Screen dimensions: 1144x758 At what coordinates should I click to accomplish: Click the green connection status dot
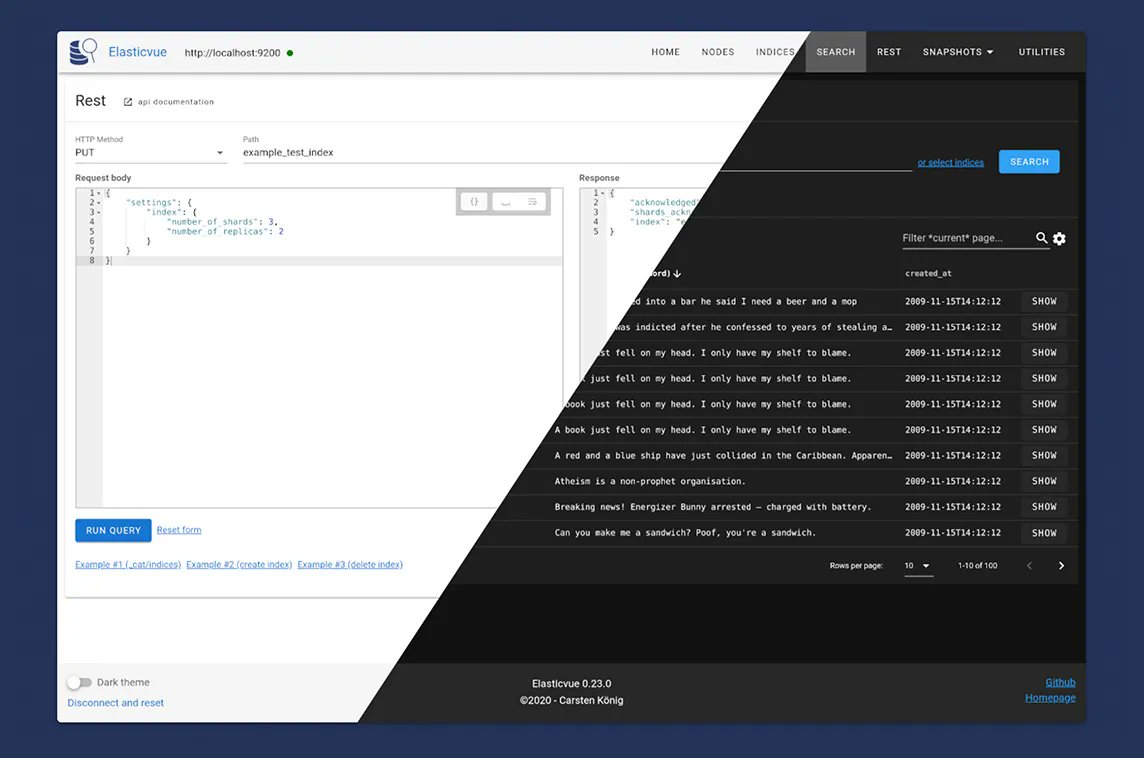coord(290,53)
